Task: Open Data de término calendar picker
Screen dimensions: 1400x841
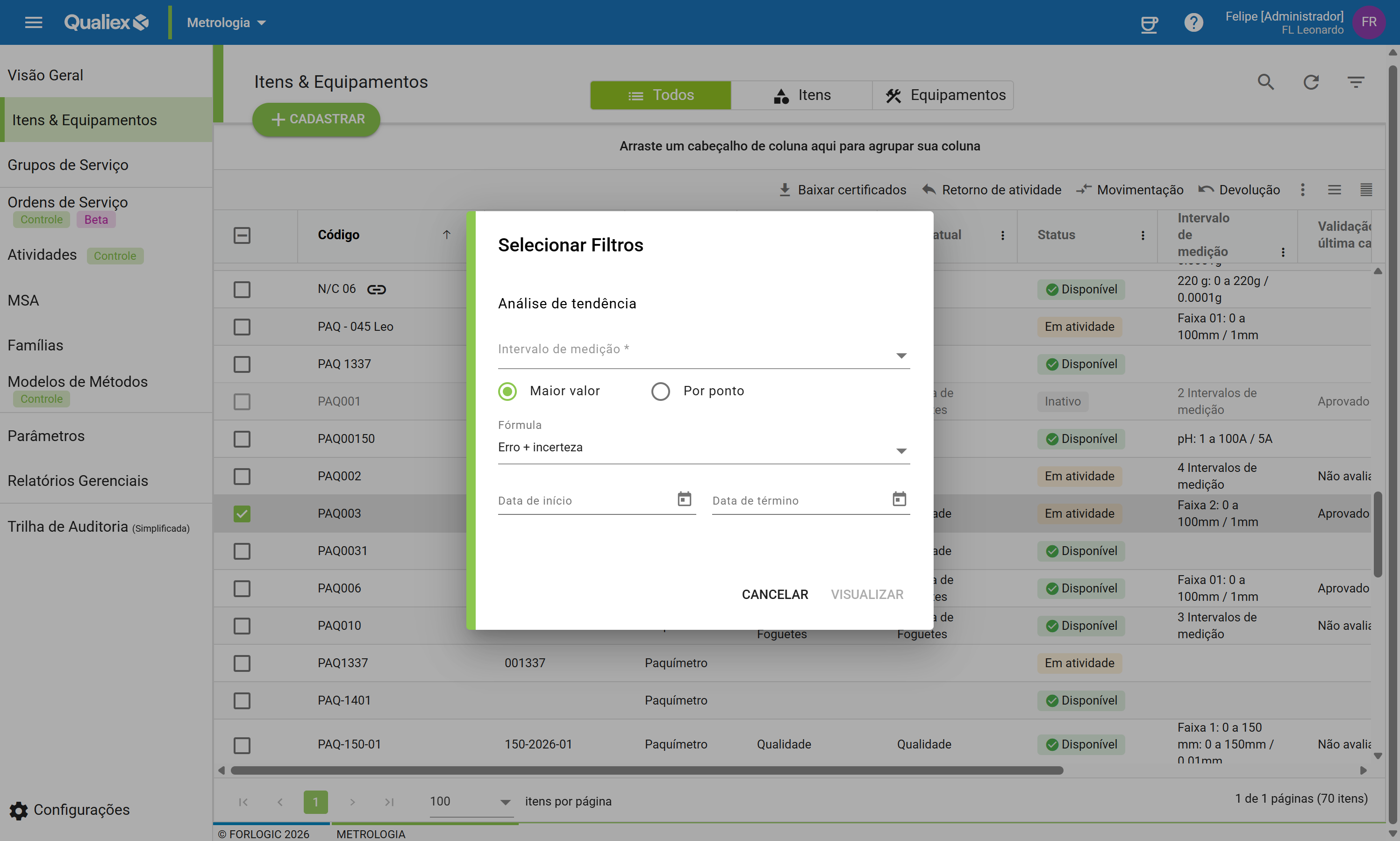Action: click(899, 499)
